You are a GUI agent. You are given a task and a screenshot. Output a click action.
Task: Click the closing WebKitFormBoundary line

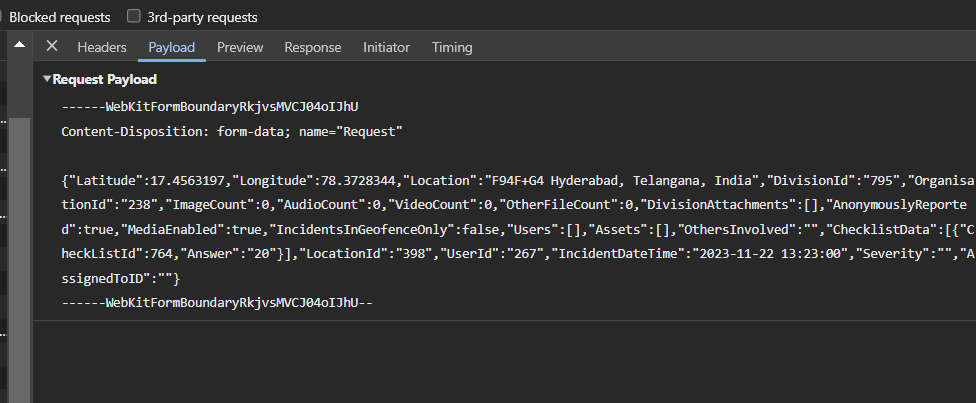point(216,302)
